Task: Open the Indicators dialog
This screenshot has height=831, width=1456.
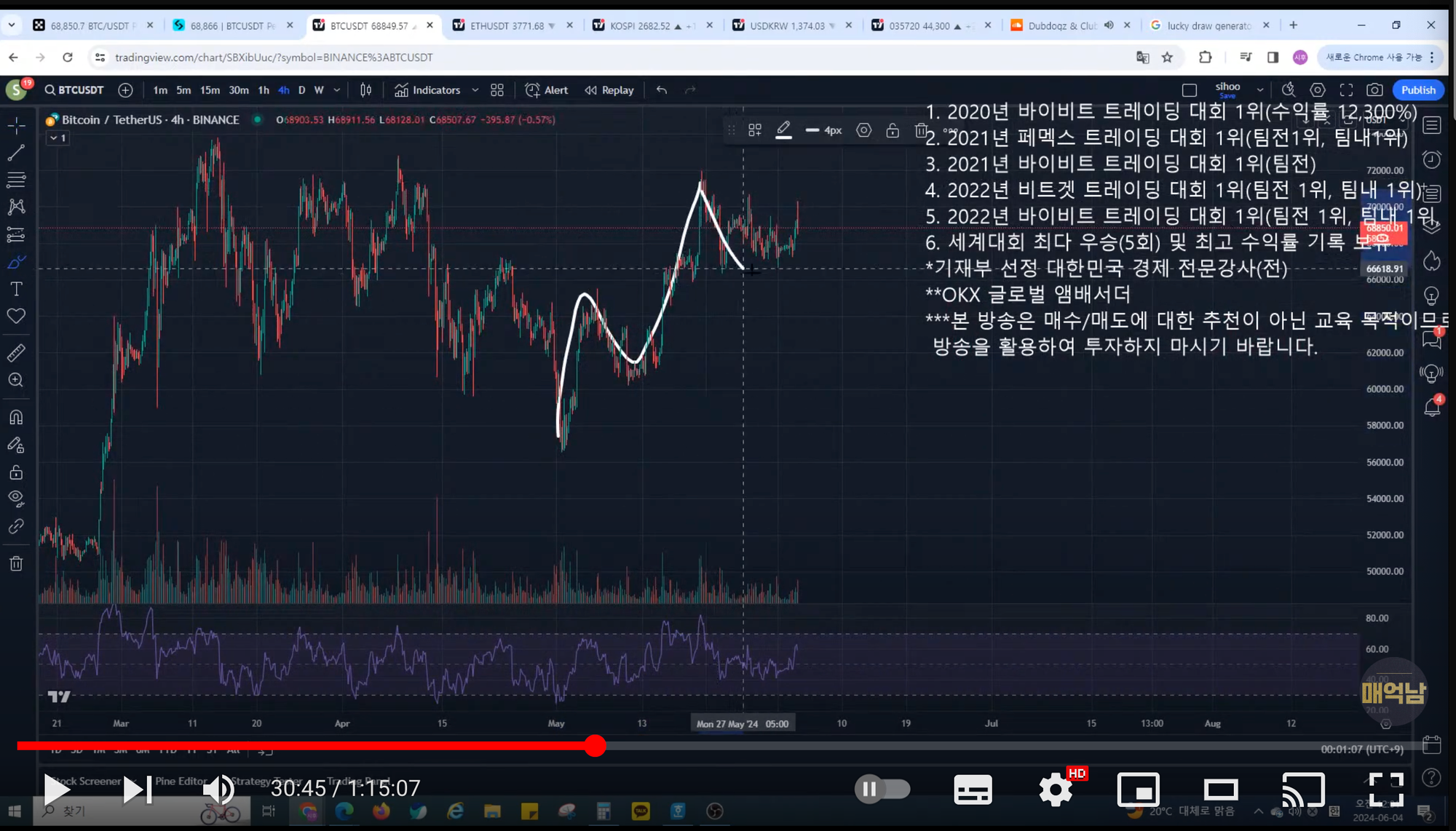Action: (427, 90)
